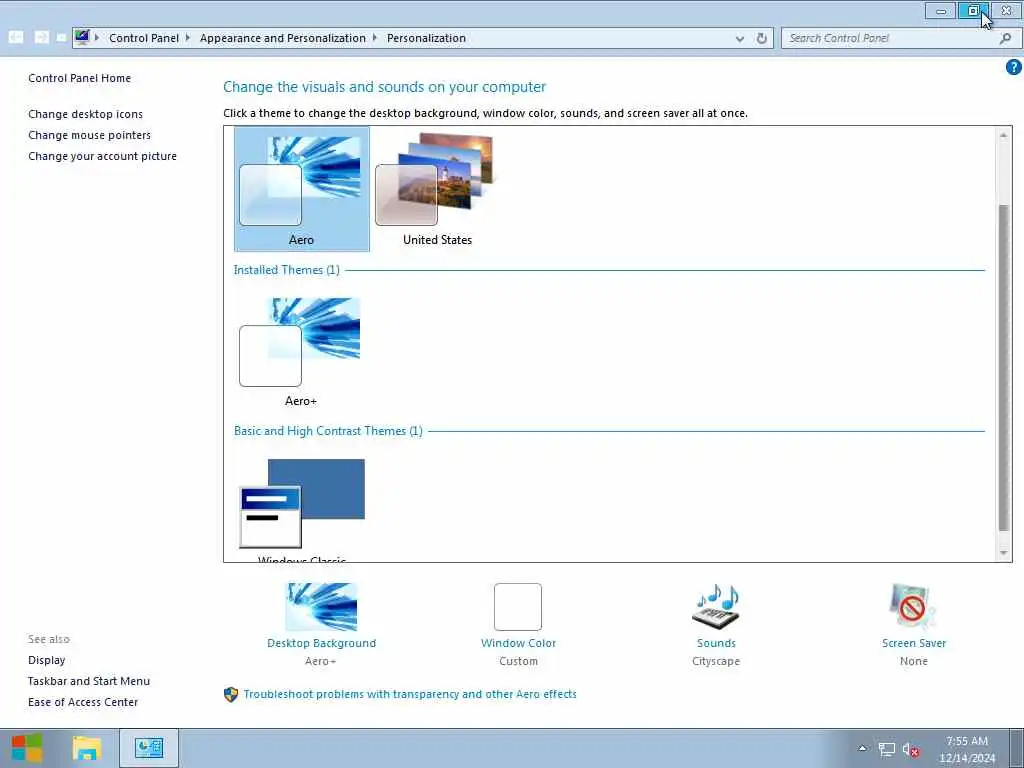Click Control Panel breadcrumb
The height and width of the screenshot is (768, 1024).
tap(144, 38)
